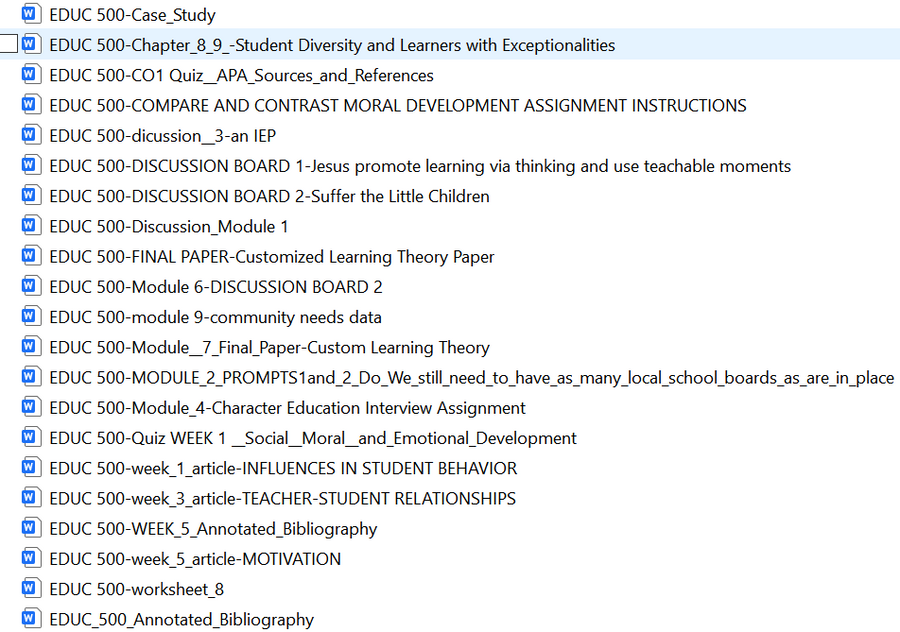Click Word icon for Discussion_Module 1
This screenshot has width=900, height=632.
pyautogui.click(x=31, y=225)
